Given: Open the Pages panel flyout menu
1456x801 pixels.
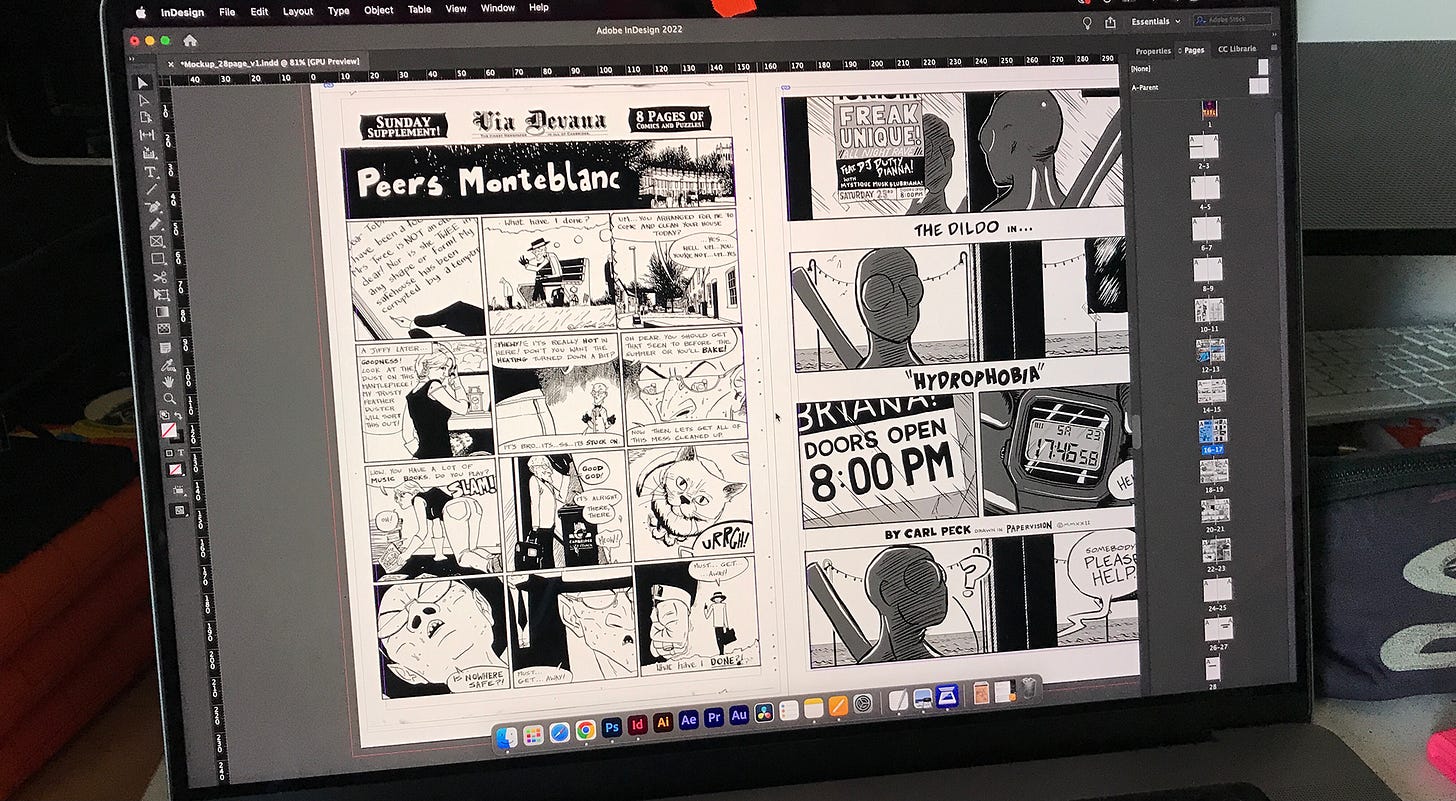Looking at the screenshot, I should coord(1273,48).
